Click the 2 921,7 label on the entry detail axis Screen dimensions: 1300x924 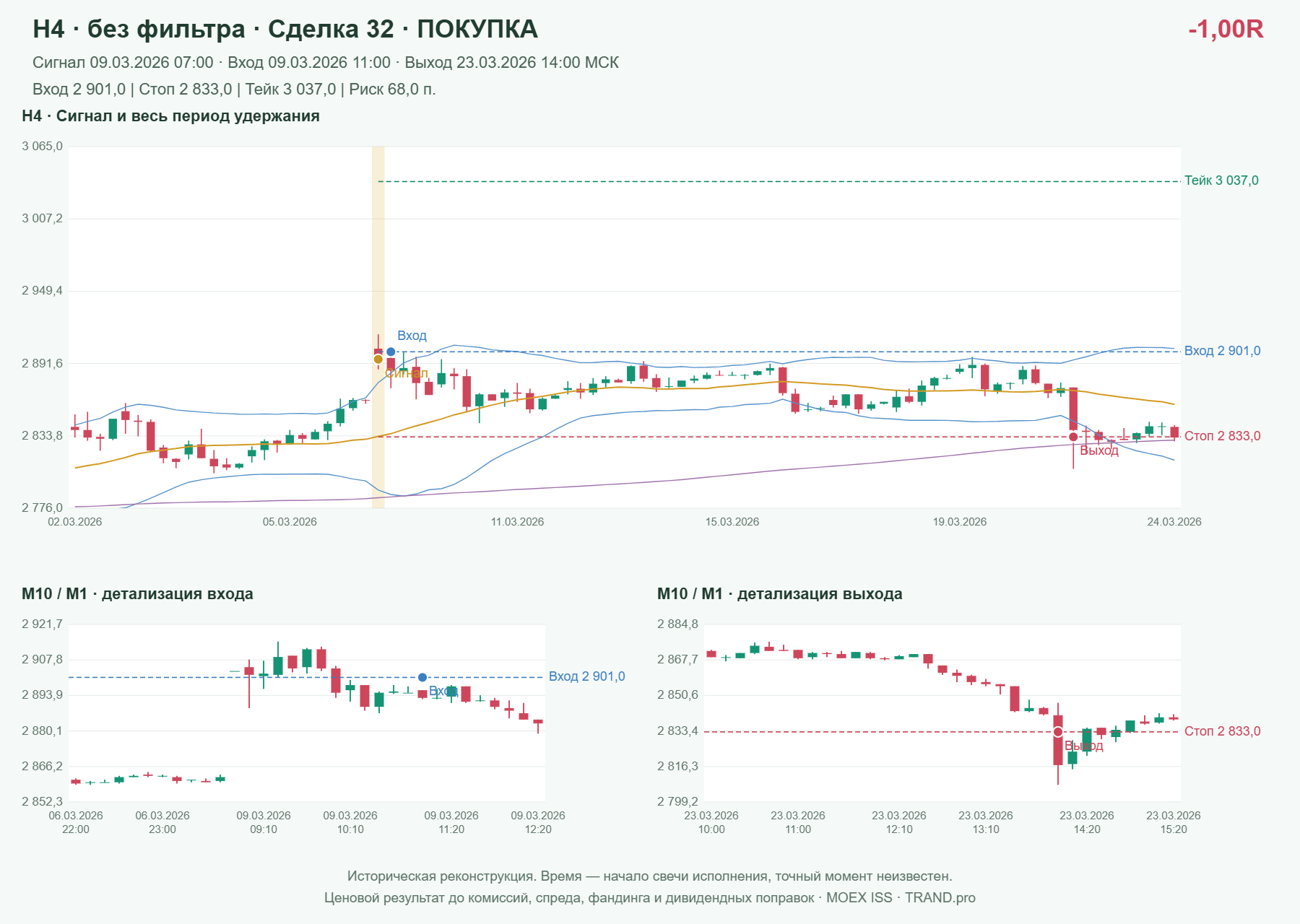[43, 624]
